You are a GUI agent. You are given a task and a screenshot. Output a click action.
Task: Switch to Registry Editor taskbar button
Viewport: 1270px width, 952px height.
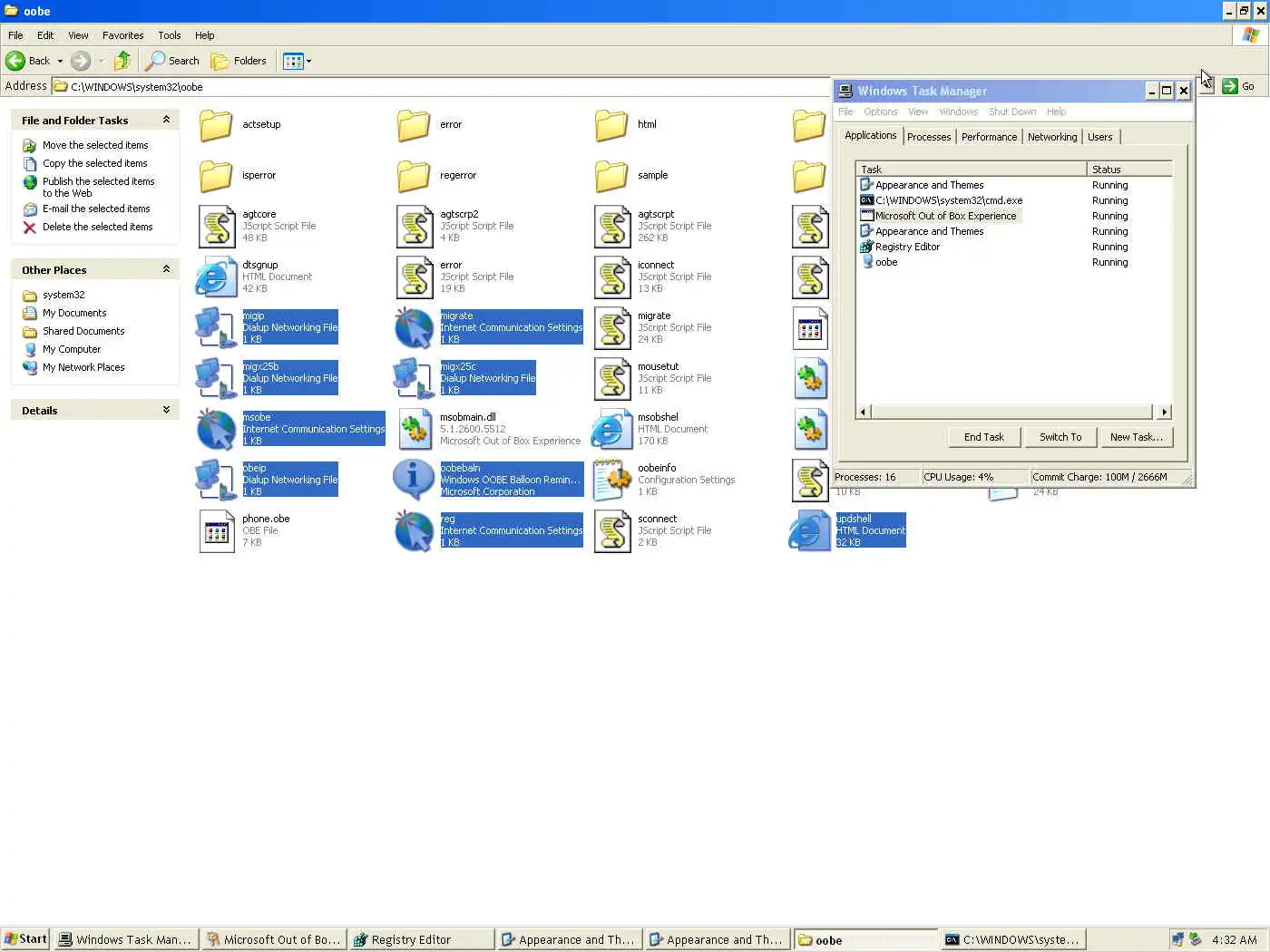coord(422,939)
